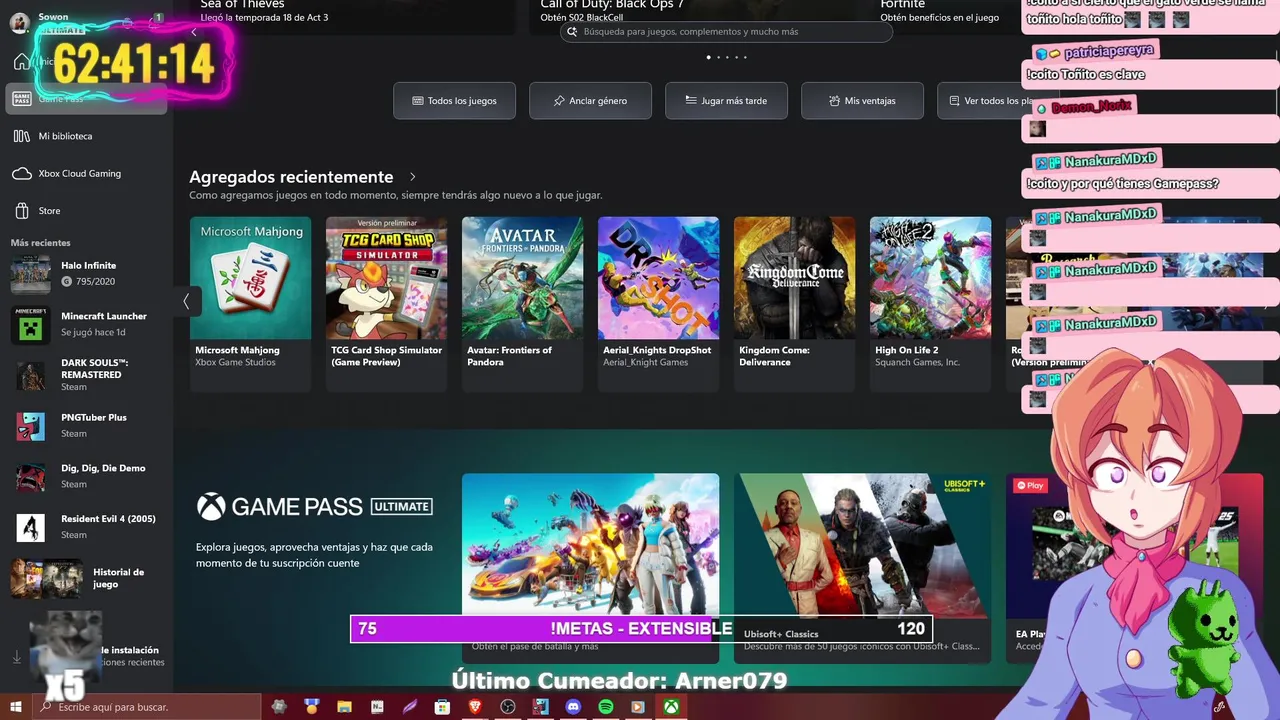Open DARK SOULS: REMASTERED entry
This screenshot has height=720, width=1280.
[88, 375]
